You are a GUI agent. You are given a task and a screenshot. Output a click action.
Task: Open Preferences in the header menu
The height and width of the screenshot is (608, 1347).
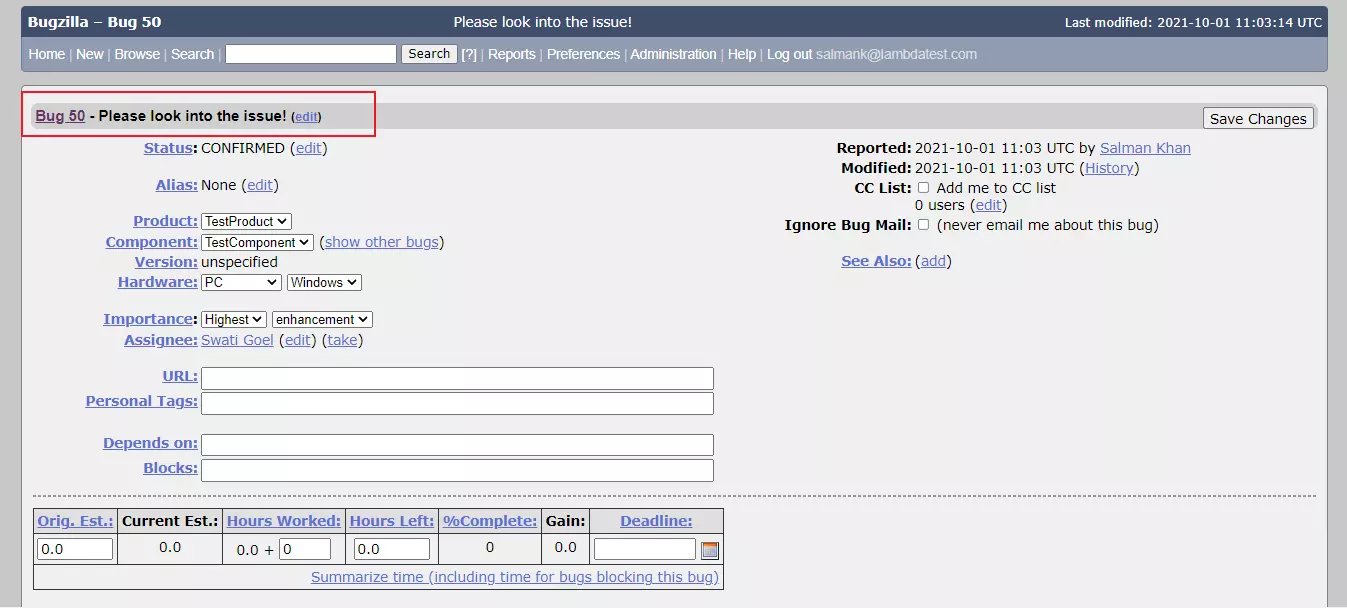coord(583,54)
